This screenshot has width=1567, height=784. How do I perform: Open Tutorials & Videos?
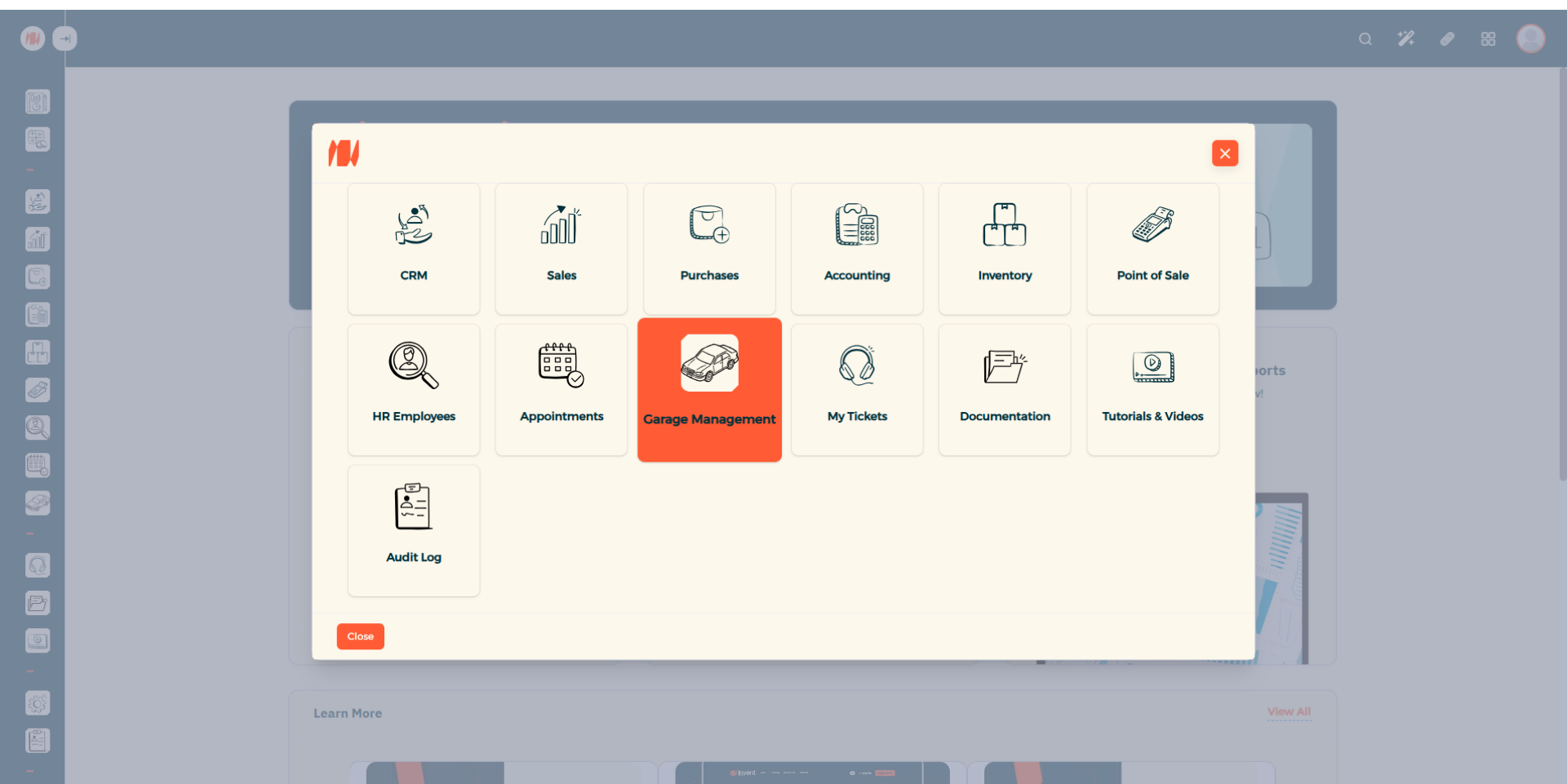(1152, 389)
